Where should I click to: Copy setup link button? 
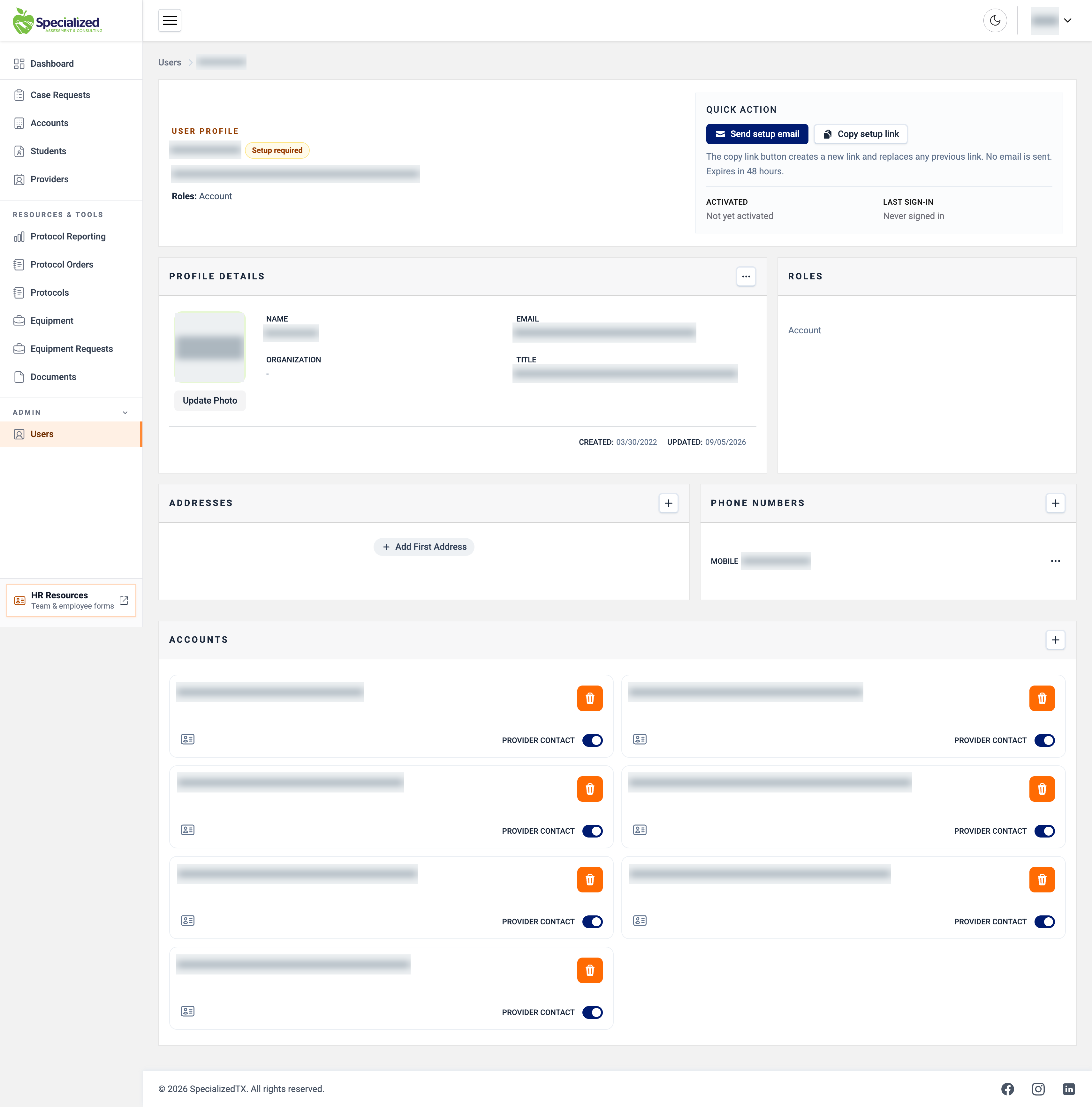click(861, 134)
